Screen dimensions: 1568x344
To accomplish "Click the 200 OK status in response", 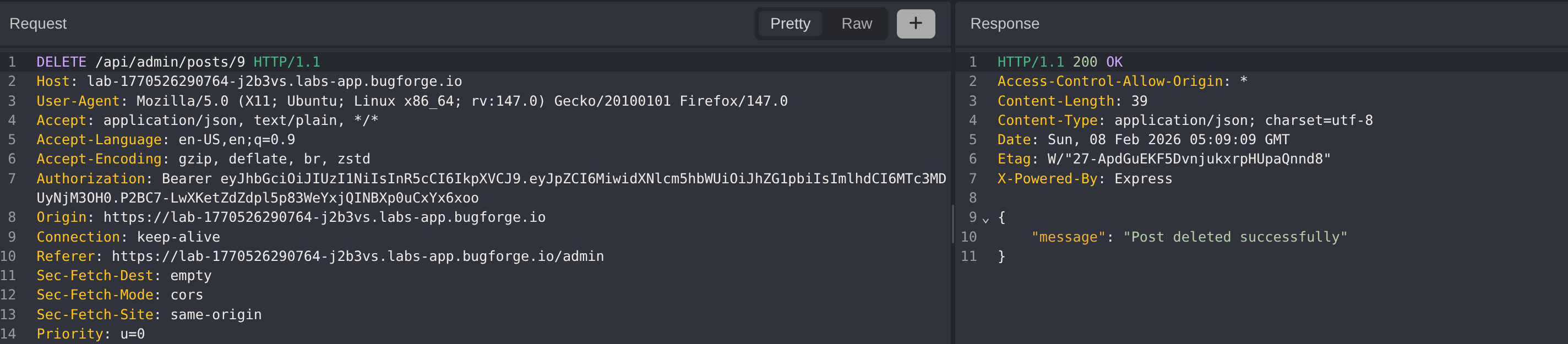I will coord(1097,62).
